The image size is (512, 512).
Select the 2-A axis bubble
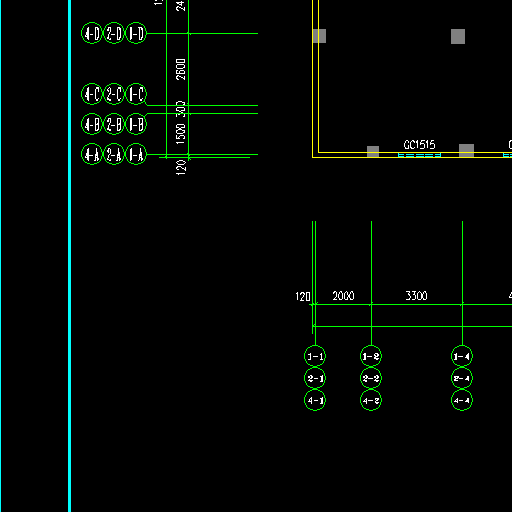pyautogui.click(x=114, y=154)
